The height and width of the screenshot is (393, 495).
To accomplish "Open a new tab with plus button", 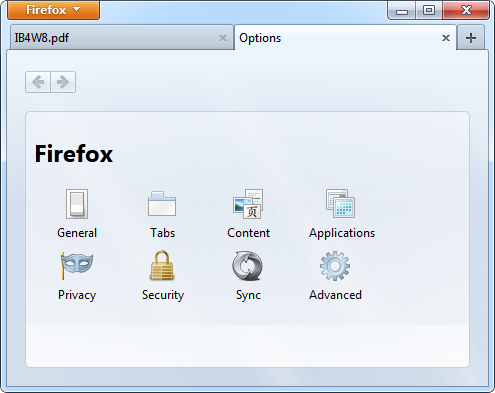I will click(471, 38).
